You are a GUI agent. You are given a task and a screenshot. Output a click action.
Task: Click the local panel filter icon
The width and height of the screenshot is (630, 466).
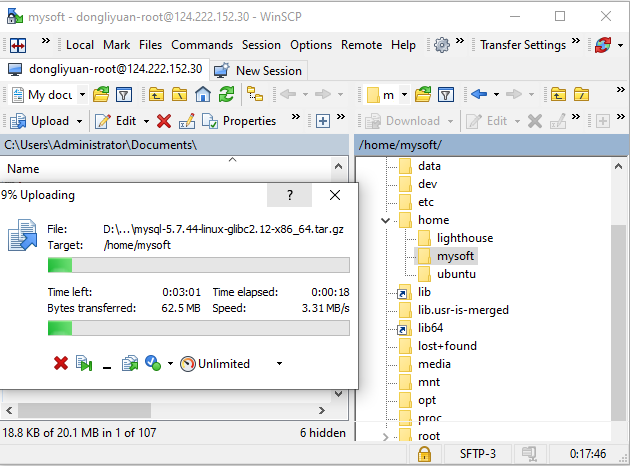point(124,95)
